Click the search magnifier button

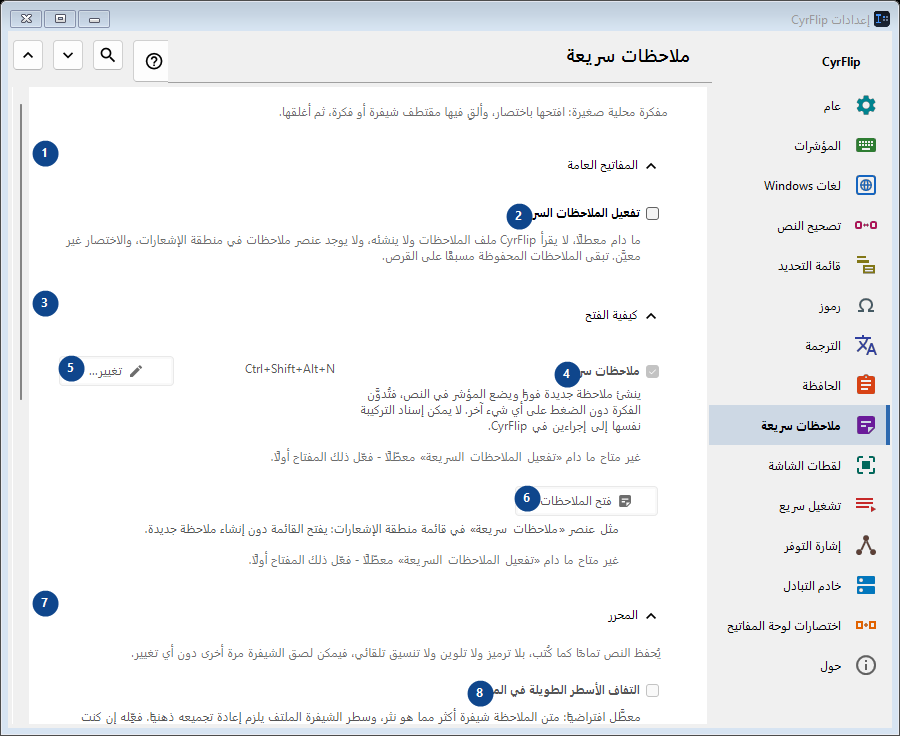(108, 55)
